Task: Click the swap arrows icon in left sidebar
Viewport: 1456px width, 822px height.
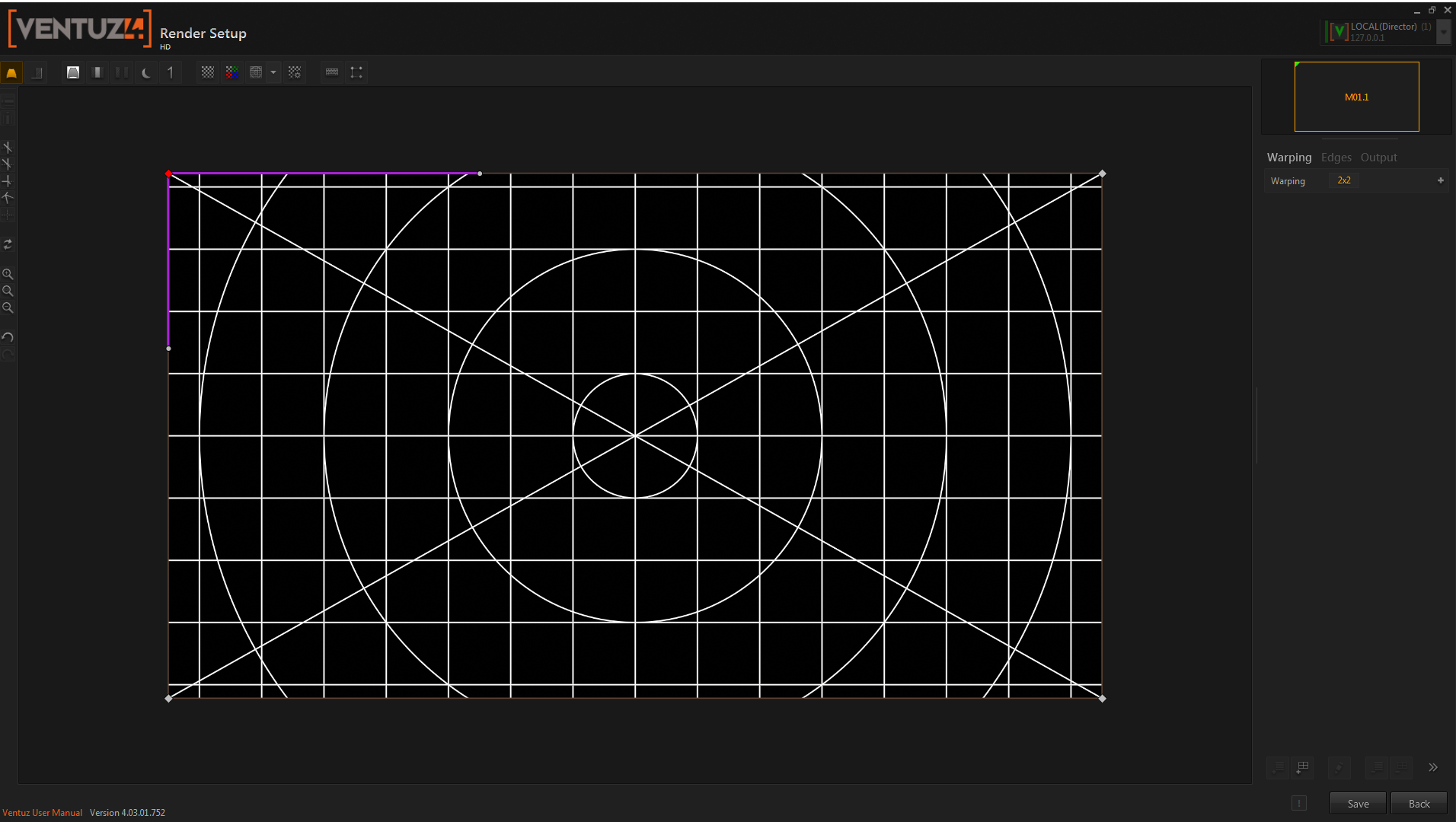Action: coord(8,244)
